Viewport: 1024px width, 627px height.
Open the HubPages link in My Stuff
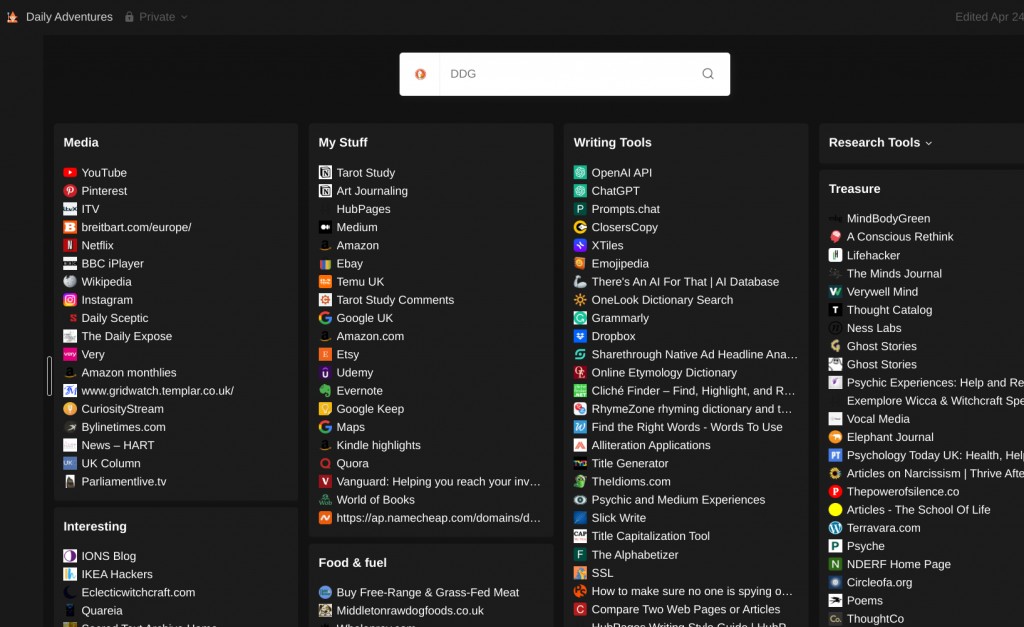coord(363,209)
